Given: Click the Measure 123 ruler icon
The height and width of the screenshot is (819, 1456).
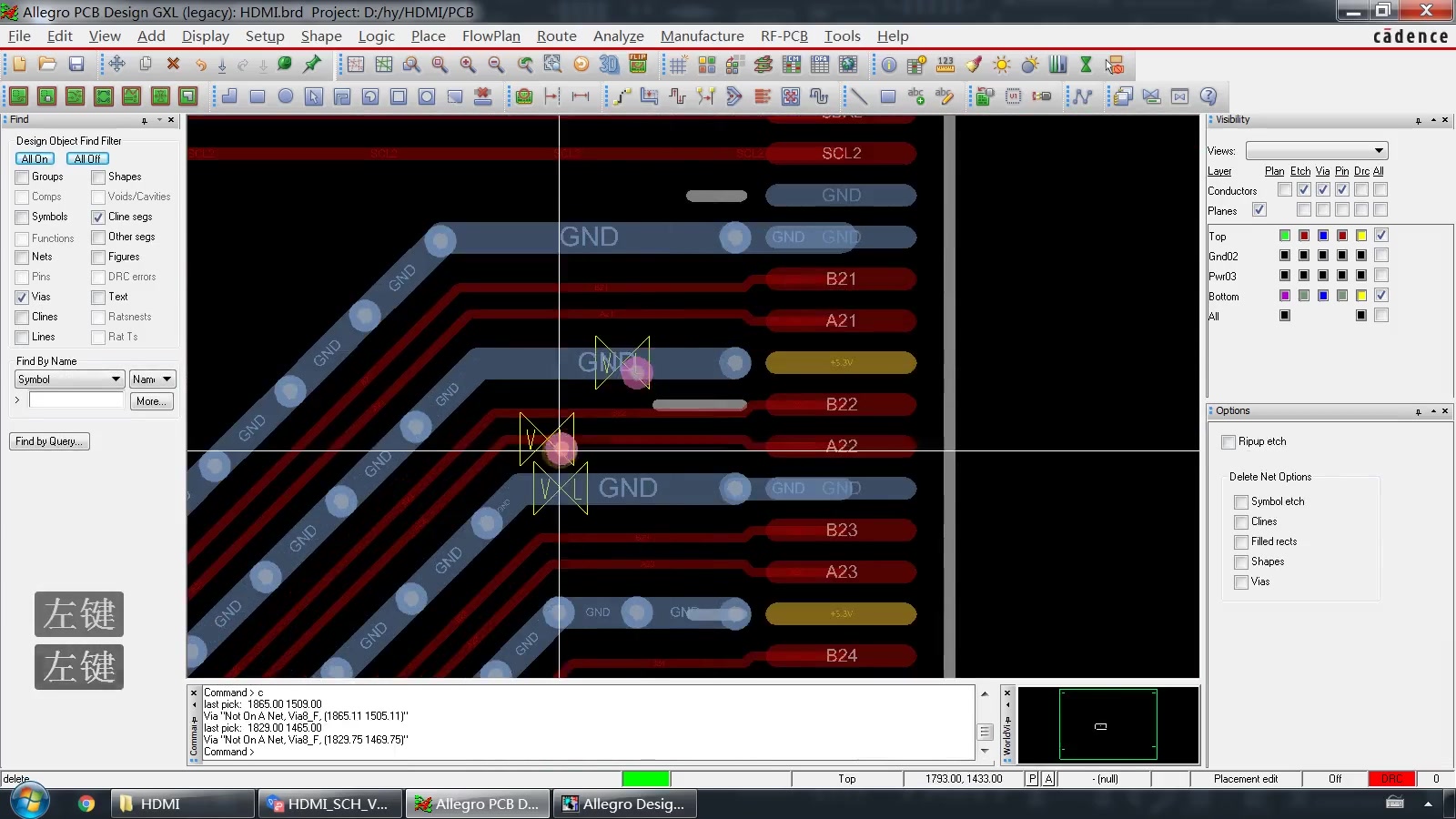Looking at the screenshot, I should [945, 65].
